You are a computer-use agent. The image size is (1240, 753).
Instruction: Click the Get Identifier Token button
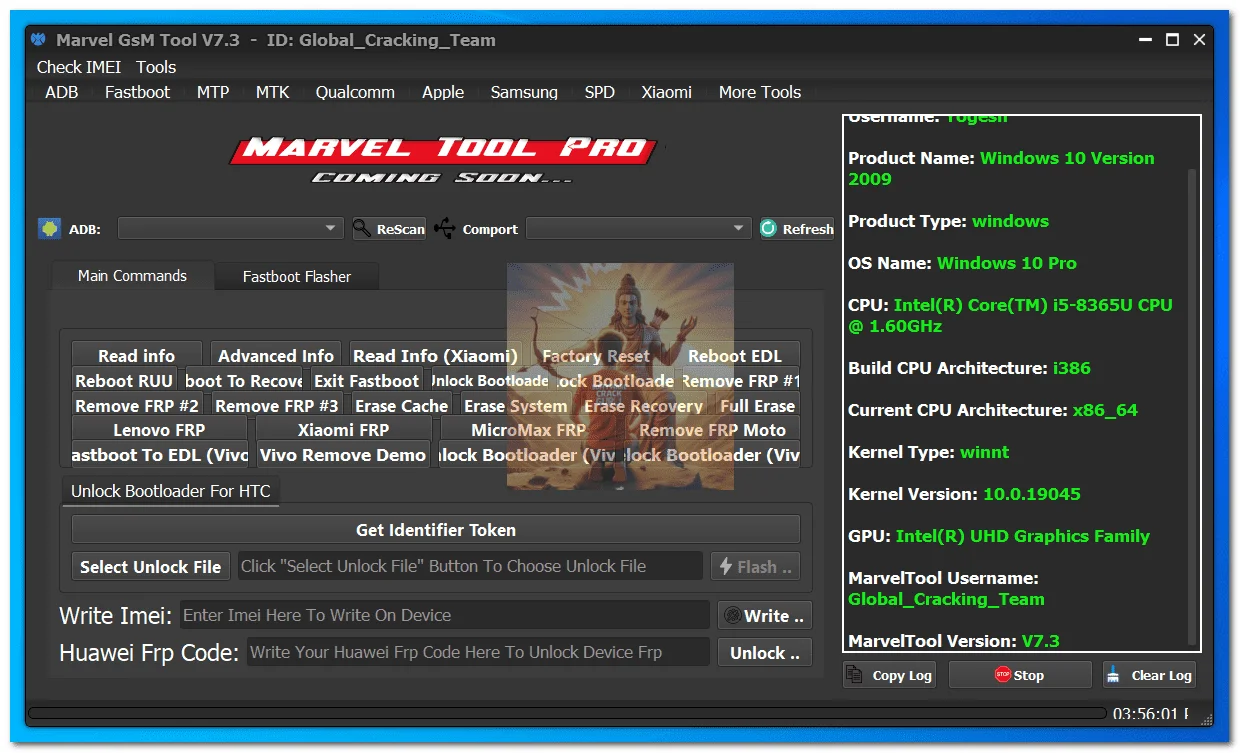(436, 530)
